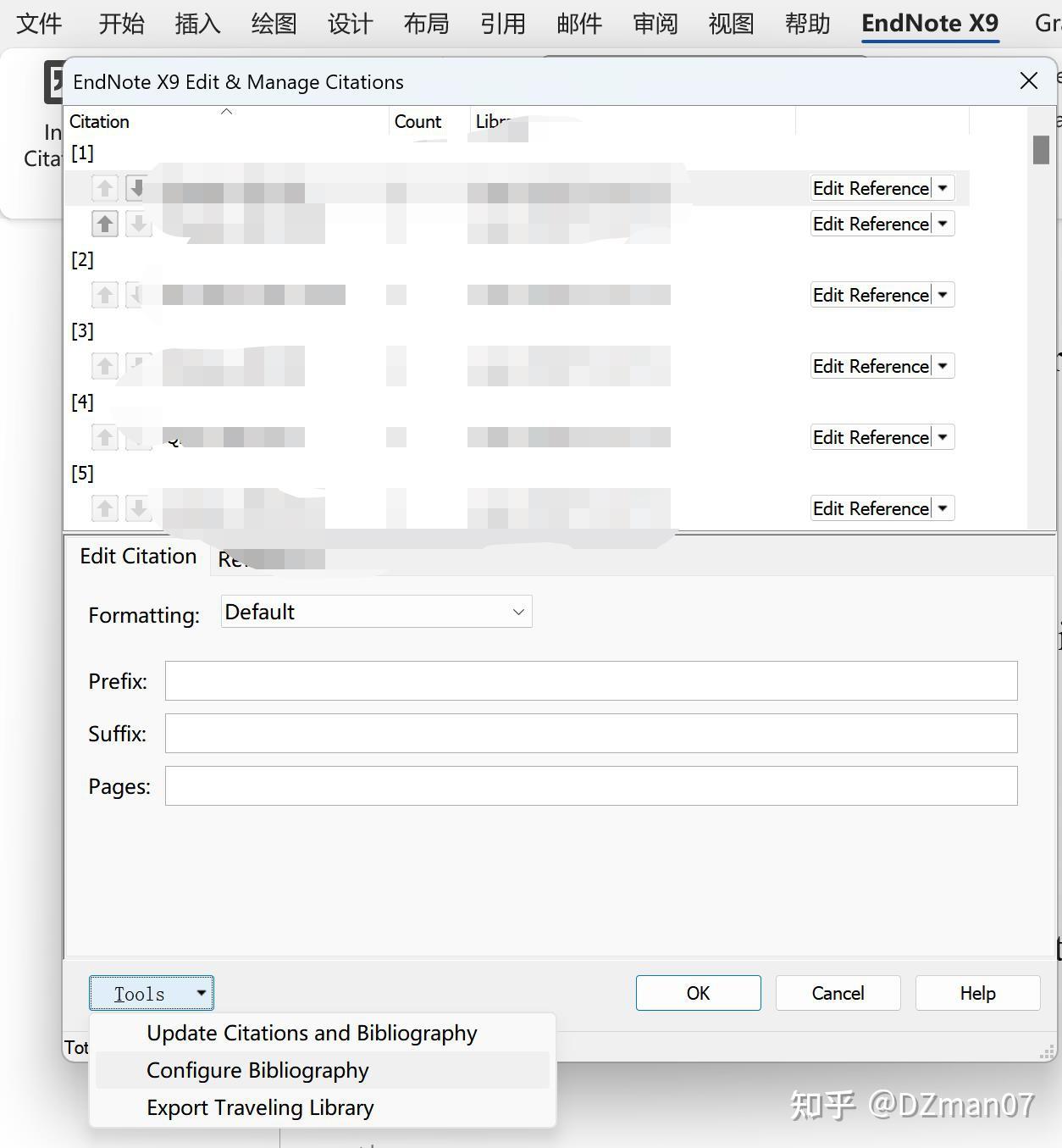Confirm with the OK button
The height and width of the screenshot is (1148, 1062).
[x=698, y=993]
